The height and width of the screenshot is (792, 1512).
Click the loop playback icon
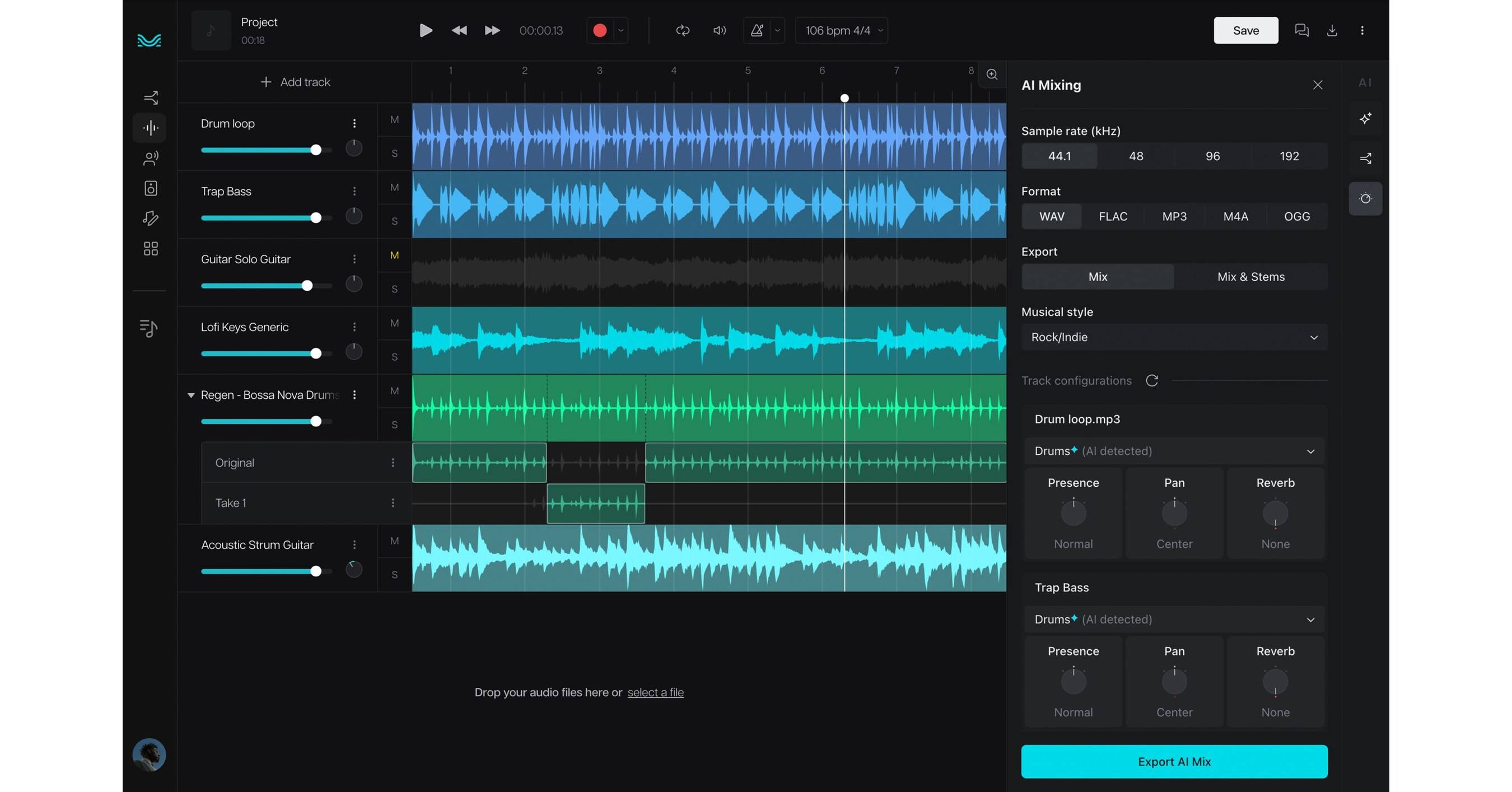pos(682,31)
